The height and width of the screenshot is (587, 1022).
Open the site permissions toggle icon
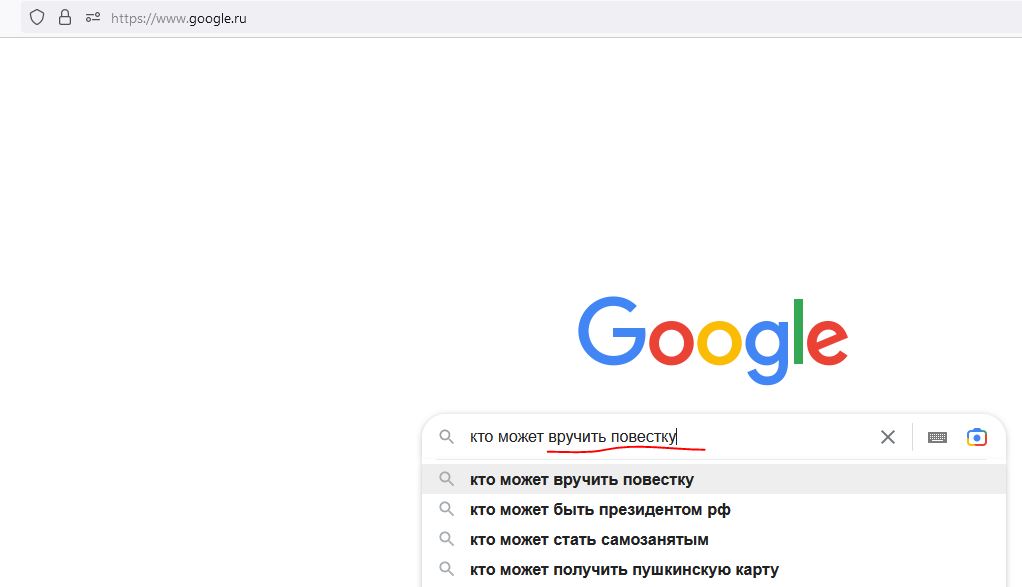pyautogui.click(x=92, y=17)
